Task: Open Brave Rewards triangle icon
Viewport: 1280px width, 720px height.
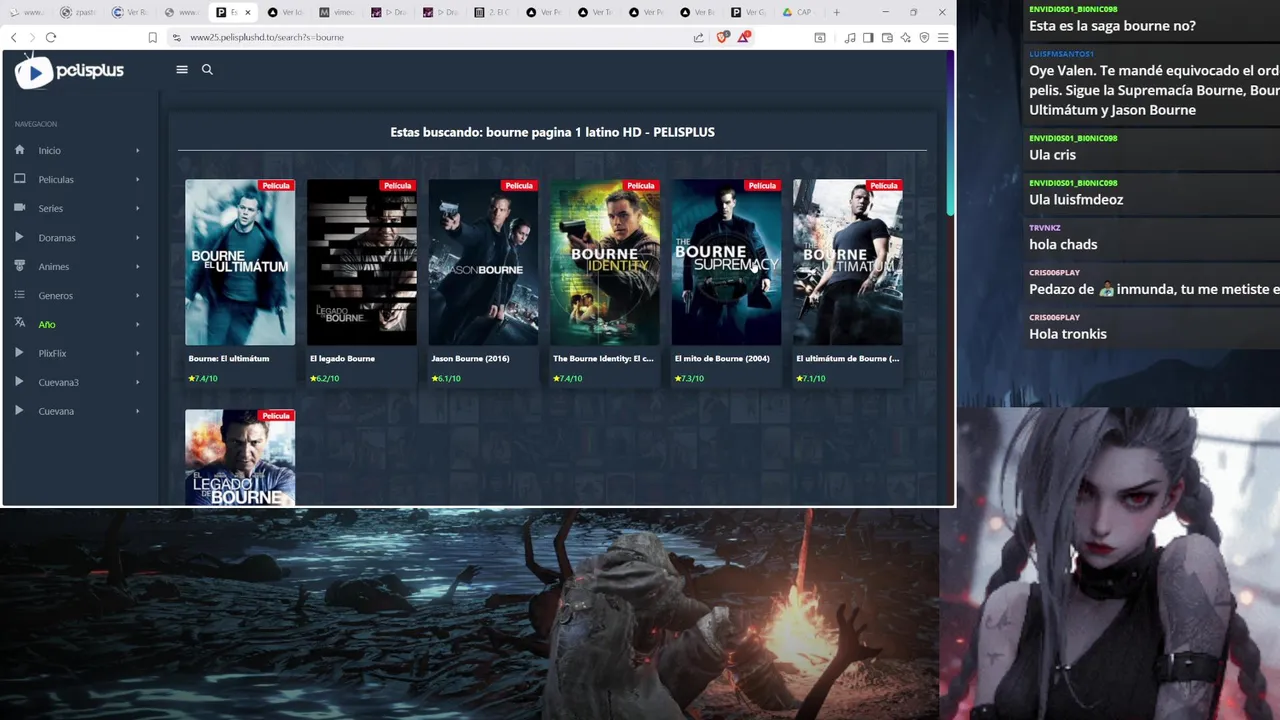Action: point(745,37)
